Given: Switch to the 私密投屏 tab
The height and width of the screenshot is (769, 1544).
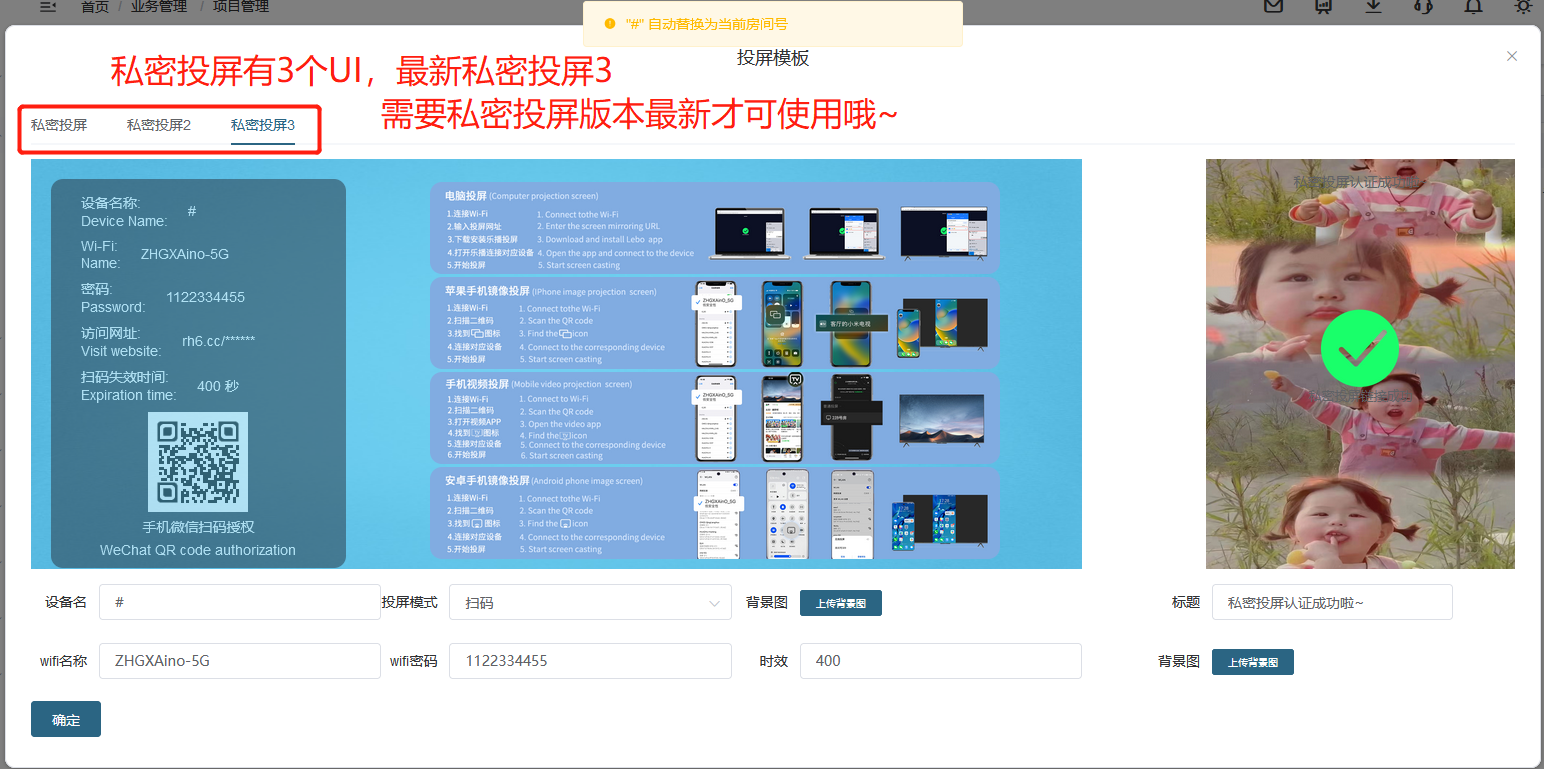Looking at the screenshot, I should pos(59,125).
